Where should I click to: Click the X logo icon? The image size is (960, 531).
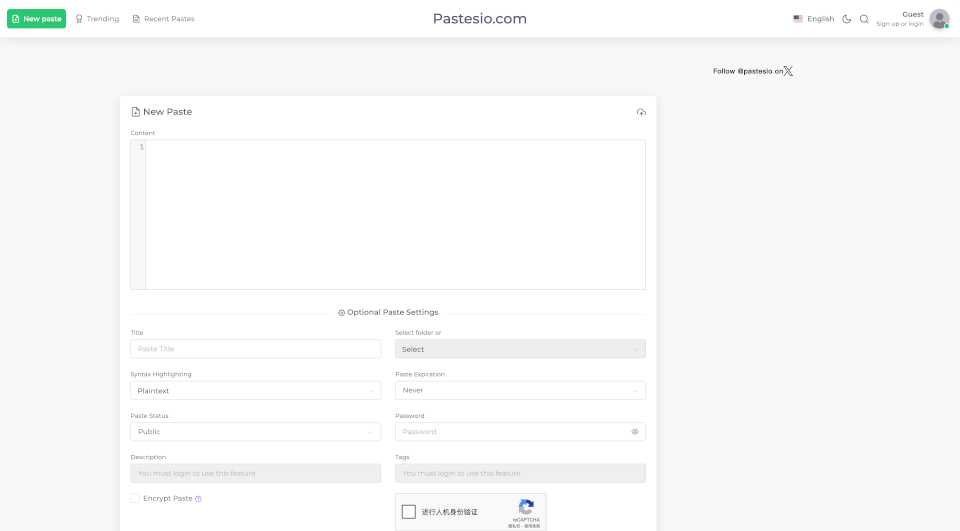click(789, 71)
